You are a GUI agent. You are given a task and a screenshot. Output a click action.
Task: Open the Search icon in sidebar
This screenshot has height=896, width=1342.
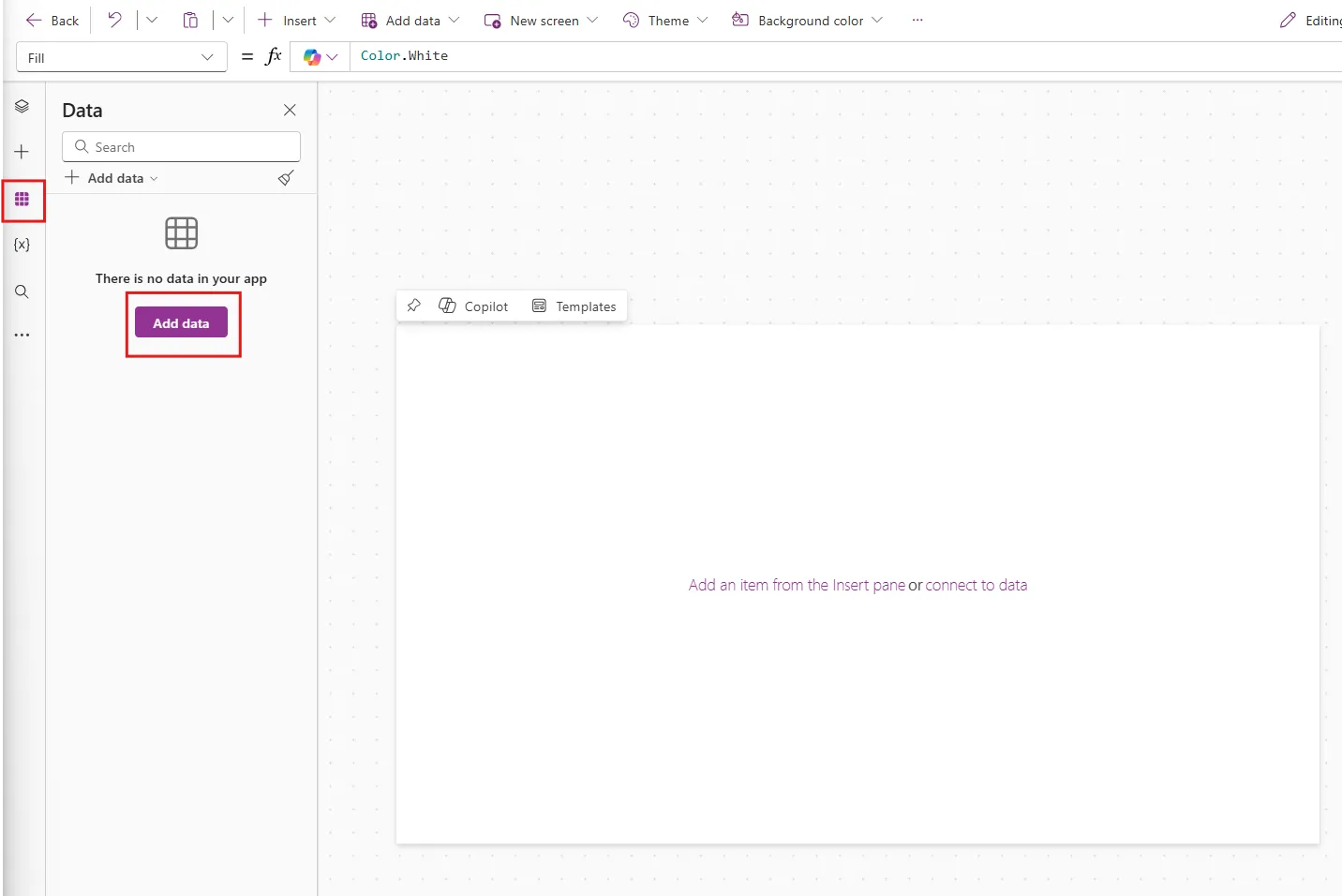(x=22, y=291)
